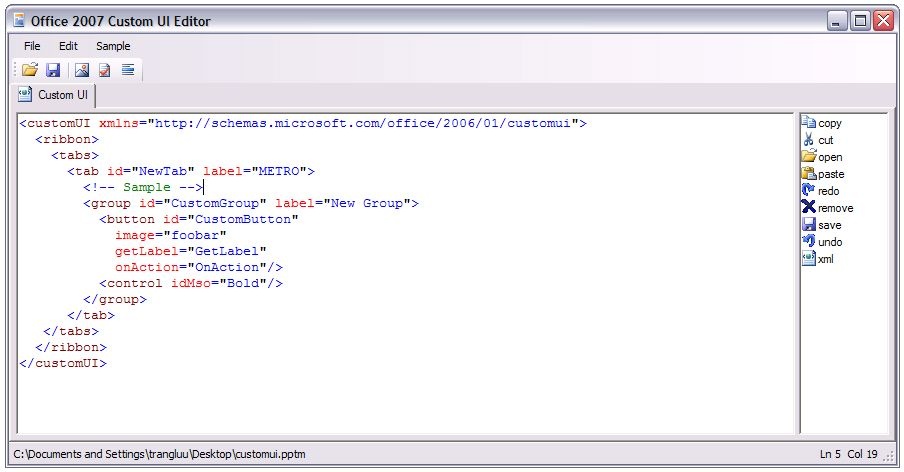This screenshot has height=472, width=904.
Task: Click the button id="CustomButton" line
Action: point(199,220)
